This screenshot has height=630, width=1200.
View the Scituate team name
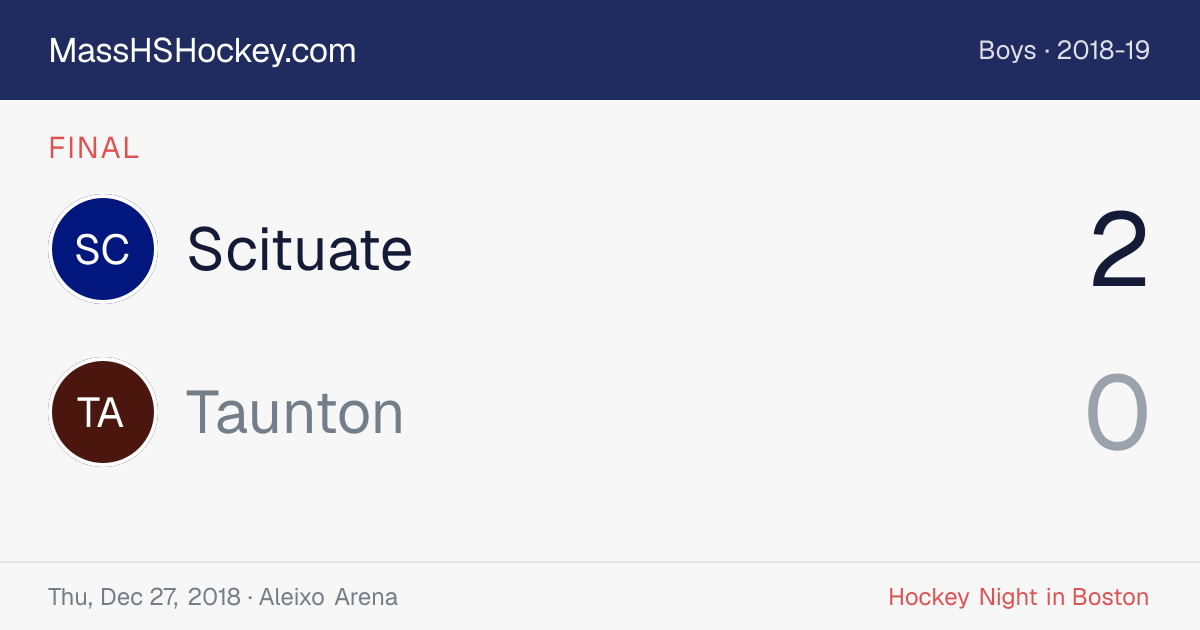click(300, 249)
